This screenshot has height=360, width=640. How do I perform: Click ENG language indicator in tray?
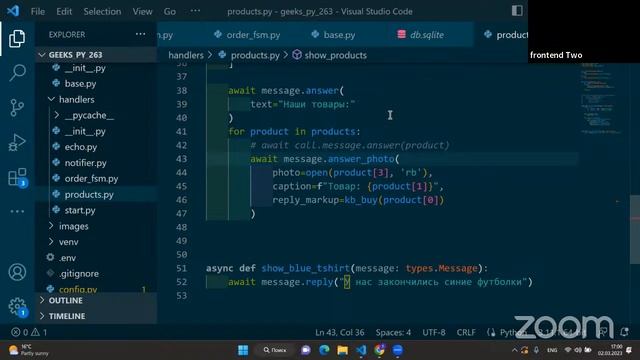[x=552, y=350]
